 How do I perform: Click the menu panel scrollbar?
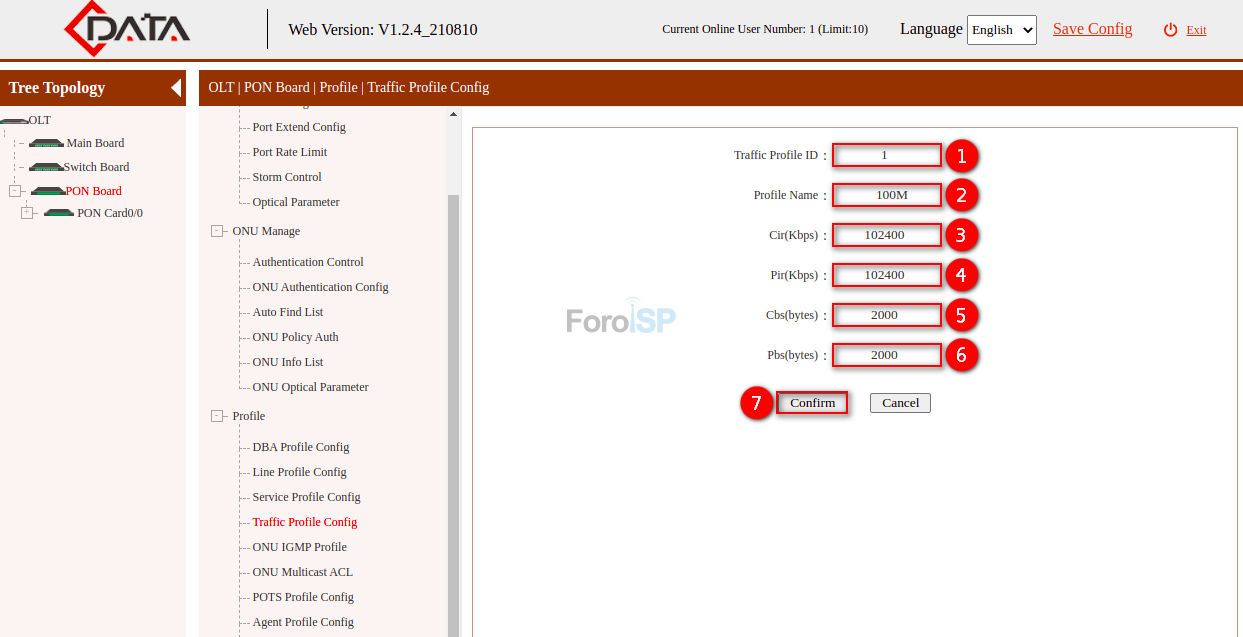451,300
